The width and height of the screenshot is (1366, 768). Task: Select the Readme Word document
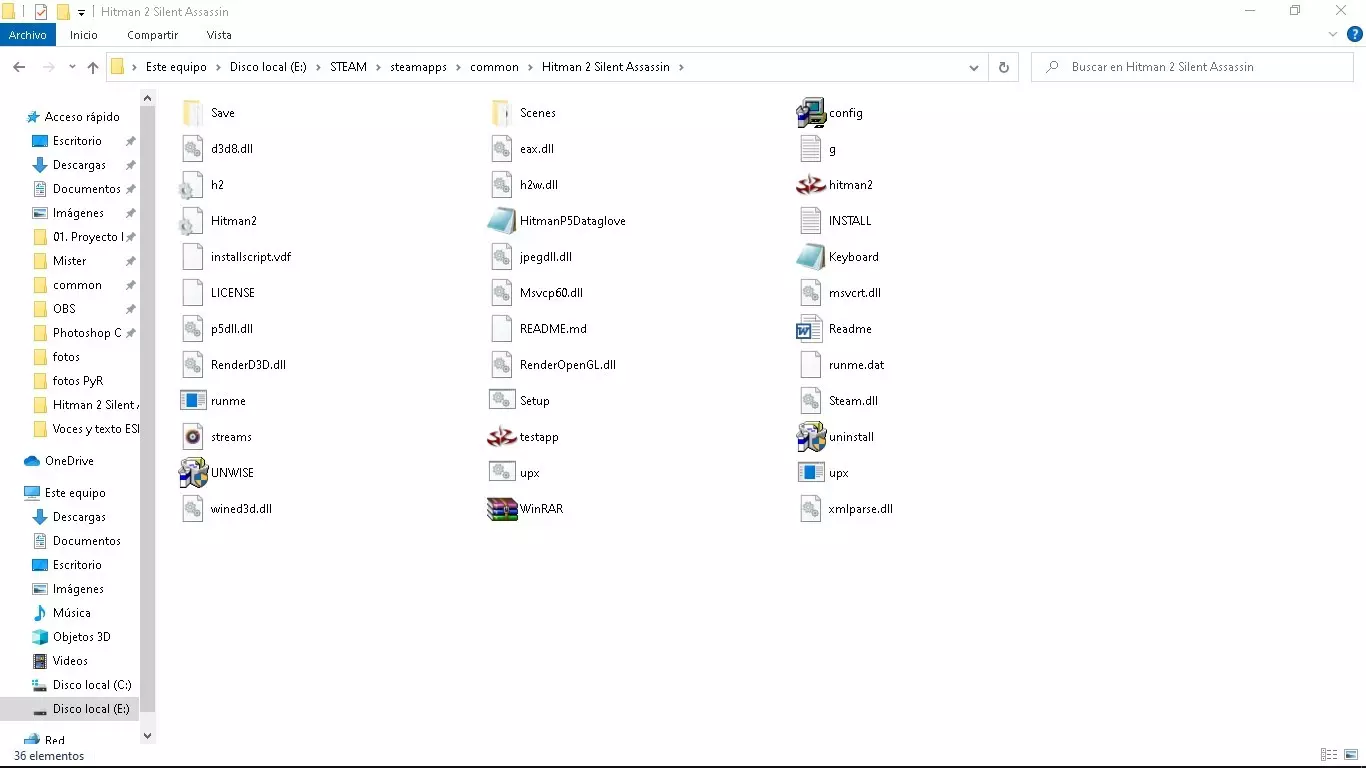point(835,329)
